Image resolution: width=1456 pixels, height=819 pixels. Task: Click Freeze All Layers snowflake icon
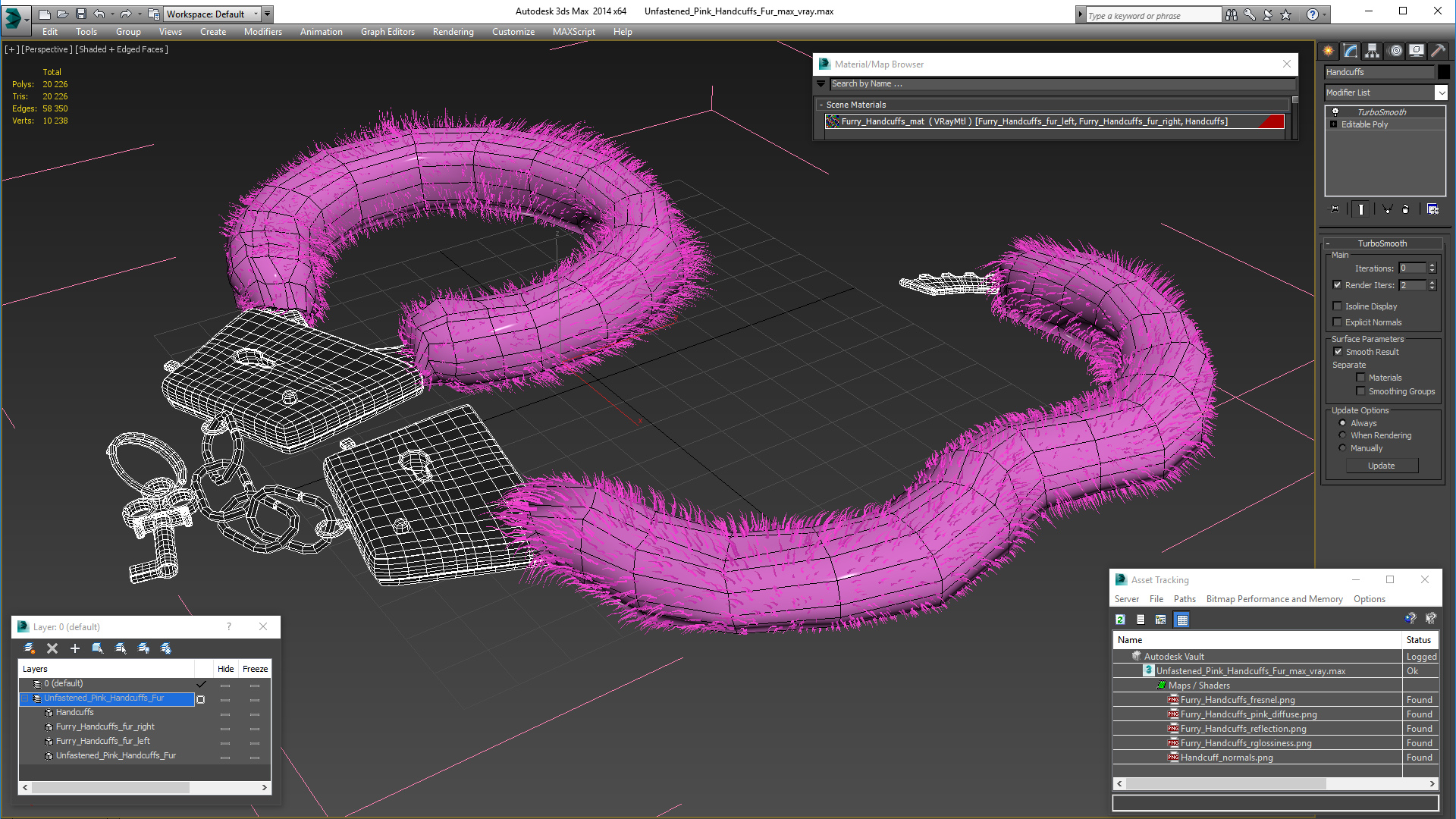(166, 648)
